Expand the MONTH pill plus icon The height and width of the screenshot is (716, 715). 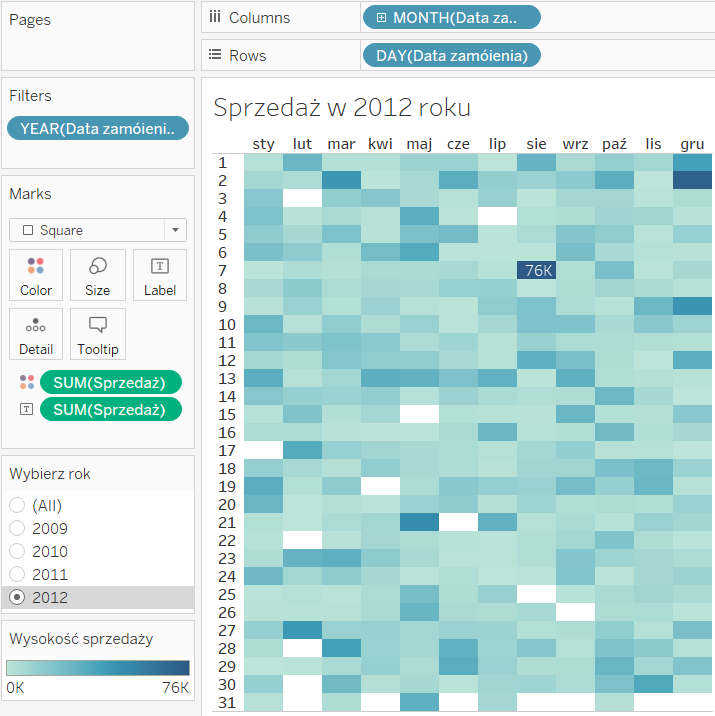(381, 17)
